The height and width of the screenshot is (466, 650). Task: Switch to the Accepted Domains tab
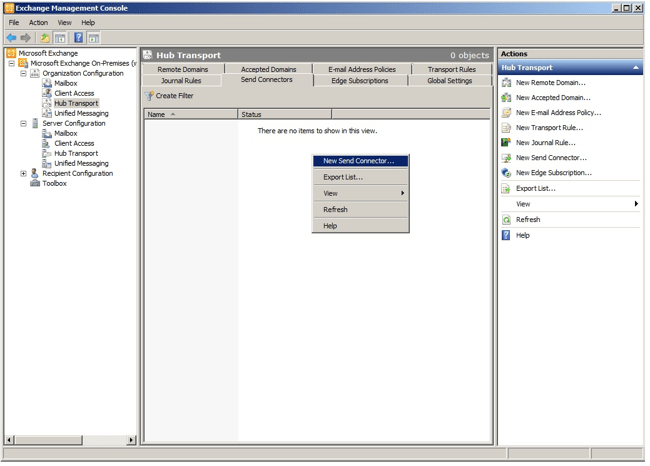(x=269, y=69)
